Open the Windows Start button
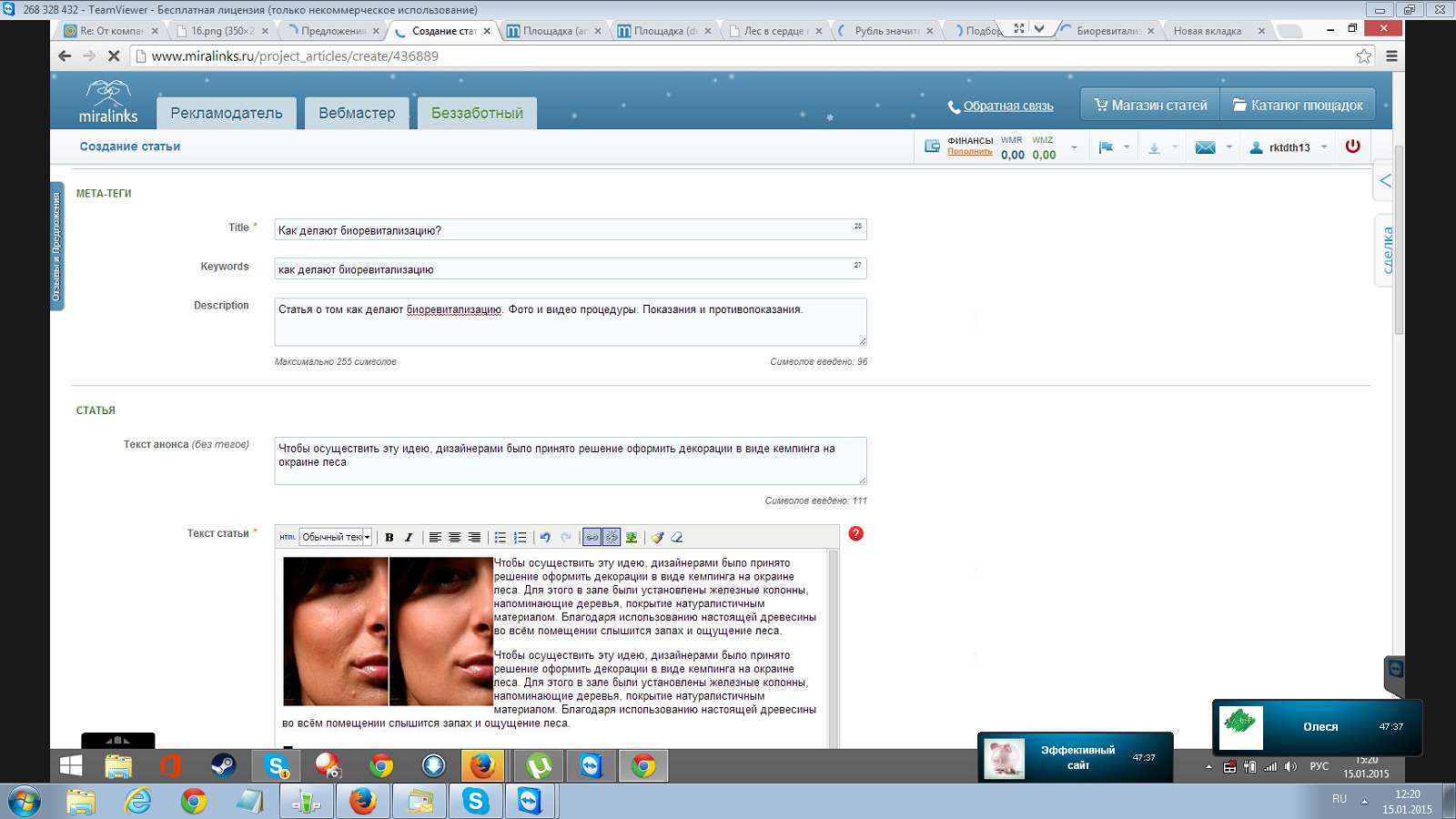1456x819 pixels. (x=25, y=802)
